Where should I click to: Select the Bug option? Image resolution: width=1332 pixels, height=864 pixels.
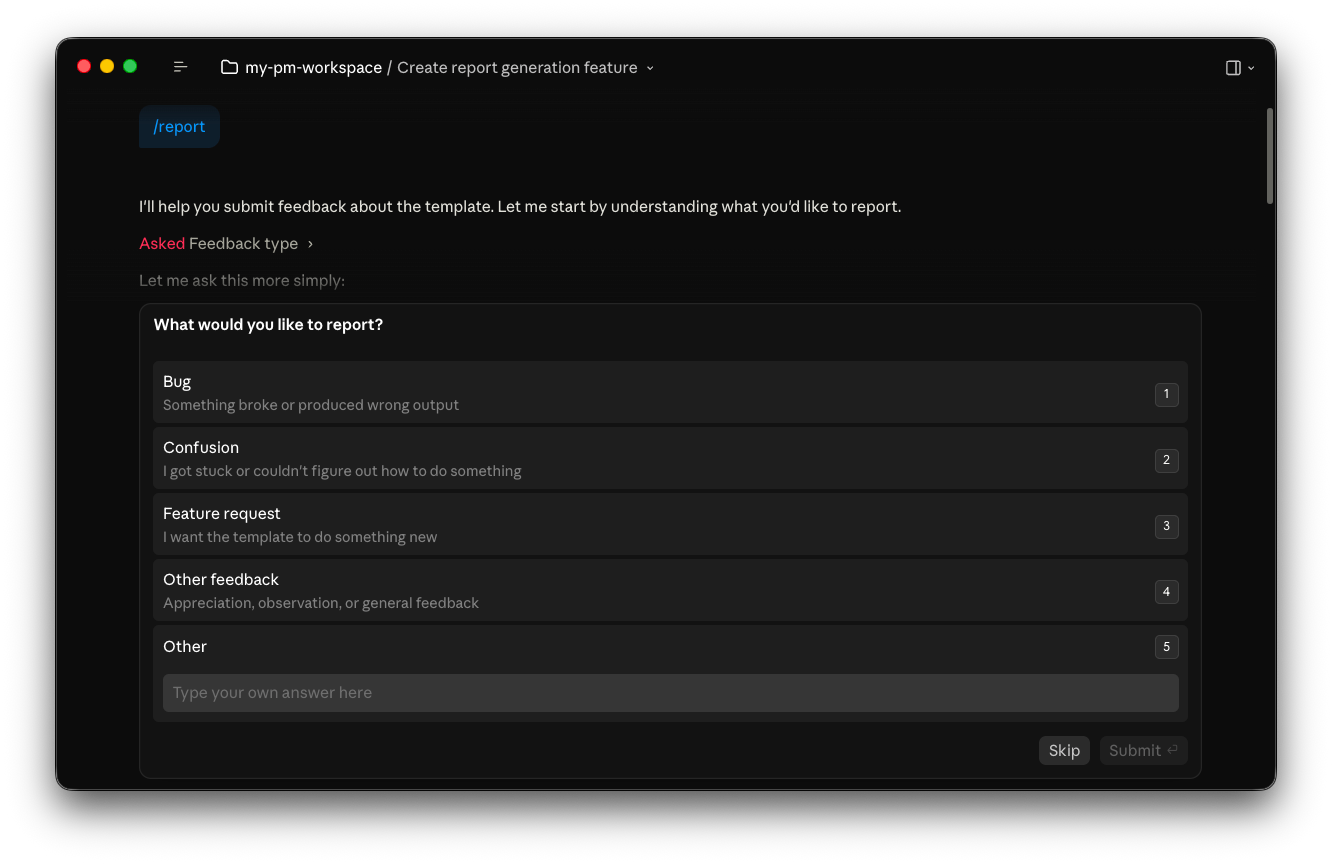pyautogui.click(x=670, y=392)
